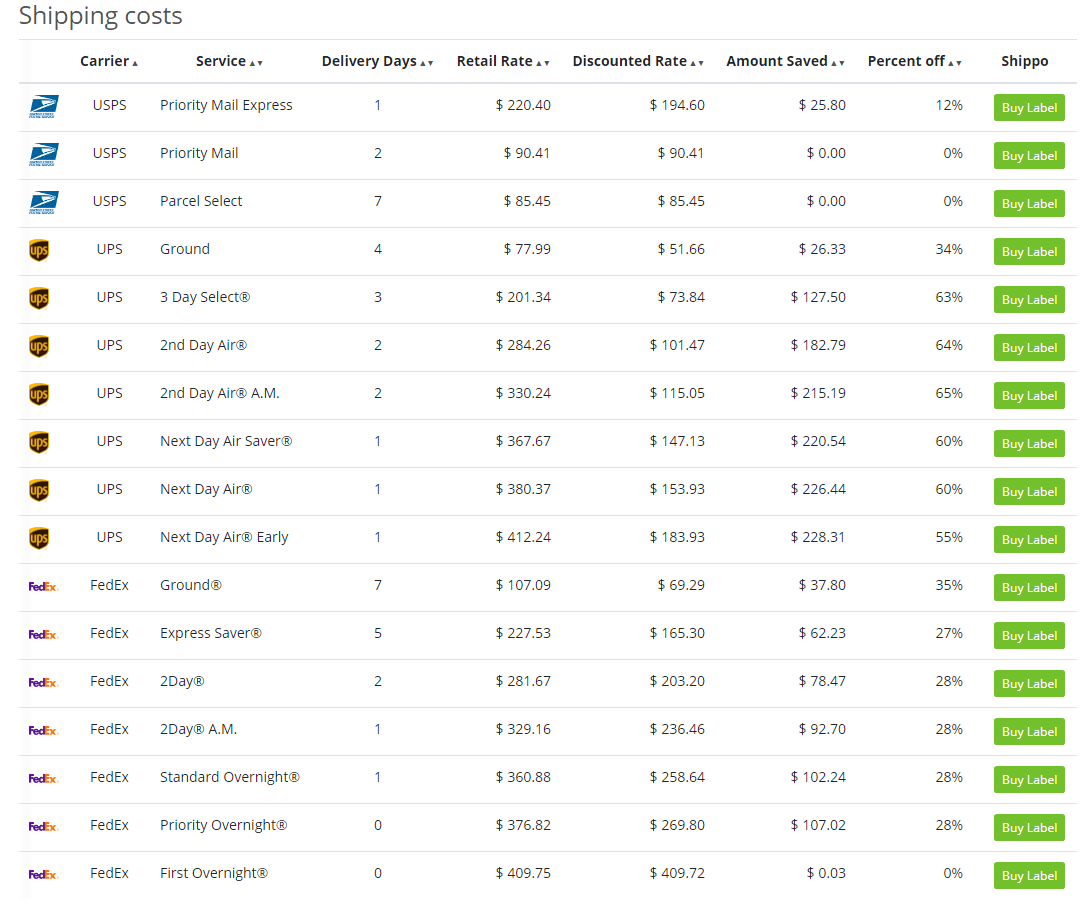Buy label for FedEx Priority Overnight

(x=1029, y=827)
